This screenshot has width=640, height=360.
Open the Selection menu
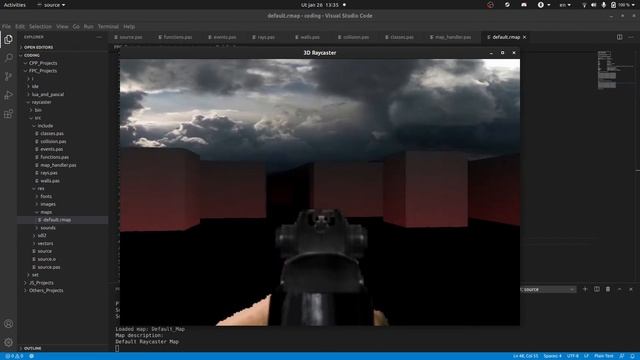point(40,27)
